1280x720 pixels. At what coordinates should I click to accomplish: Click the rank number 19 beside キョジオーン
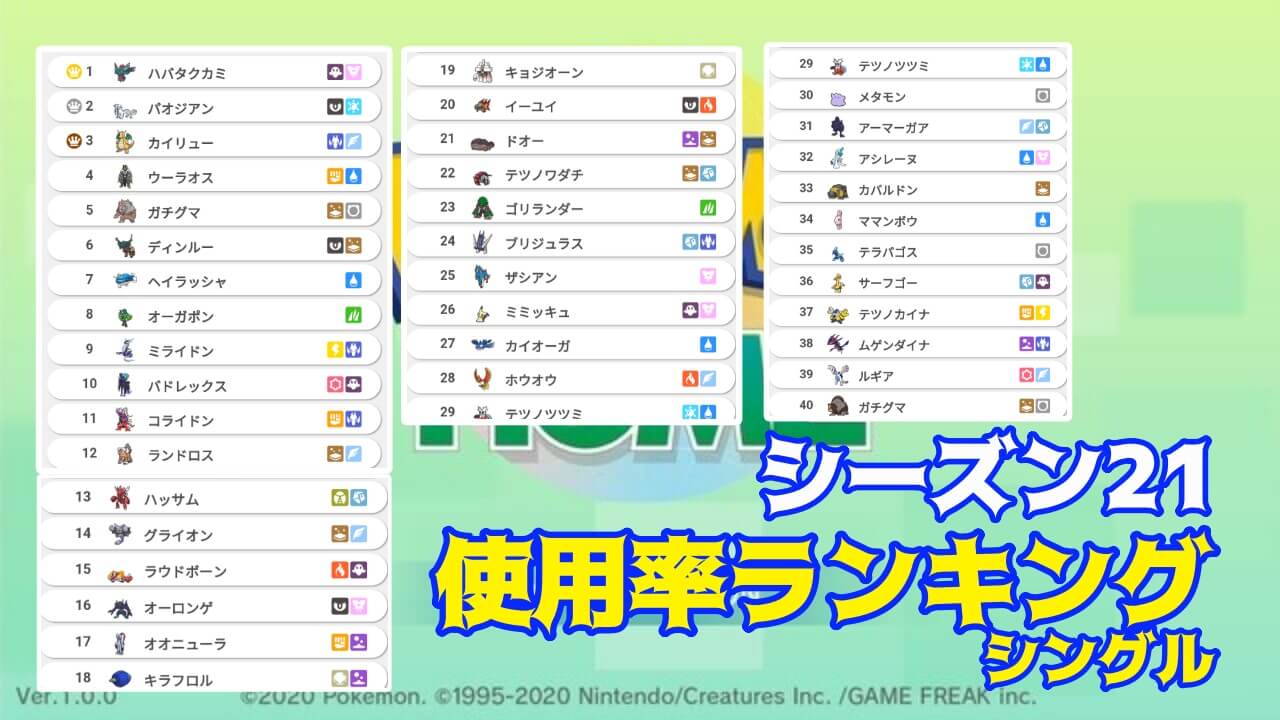448,70
